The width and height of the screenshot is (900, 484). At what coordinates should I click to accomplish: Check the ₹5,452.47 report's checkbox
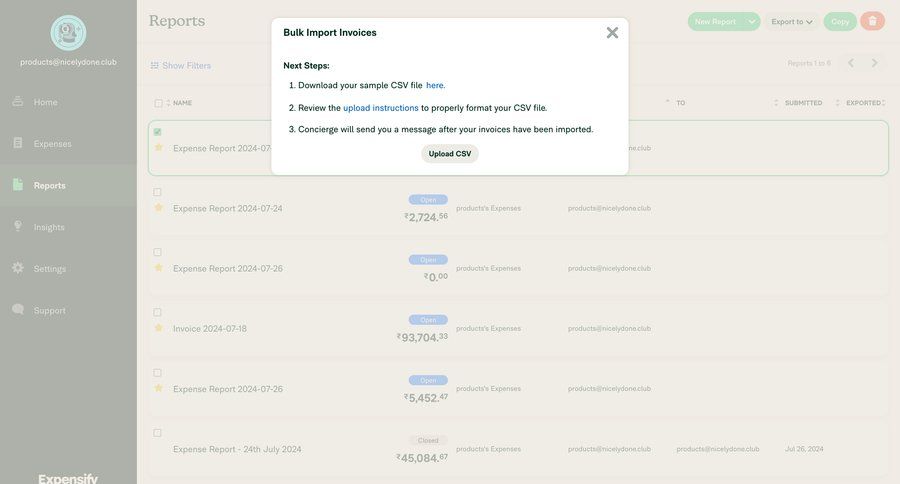(x=157, y=373)
